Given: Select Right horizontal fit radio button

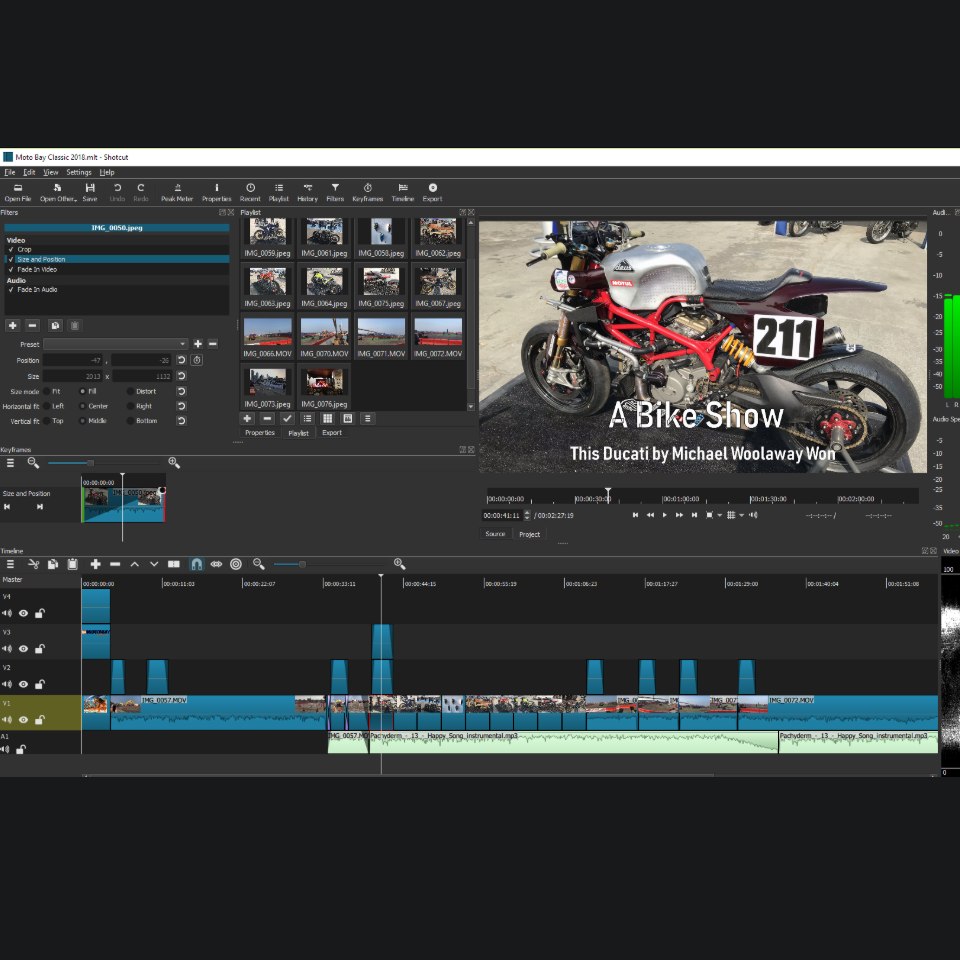Looking at the screenshot, I should [x=130, y=406].
